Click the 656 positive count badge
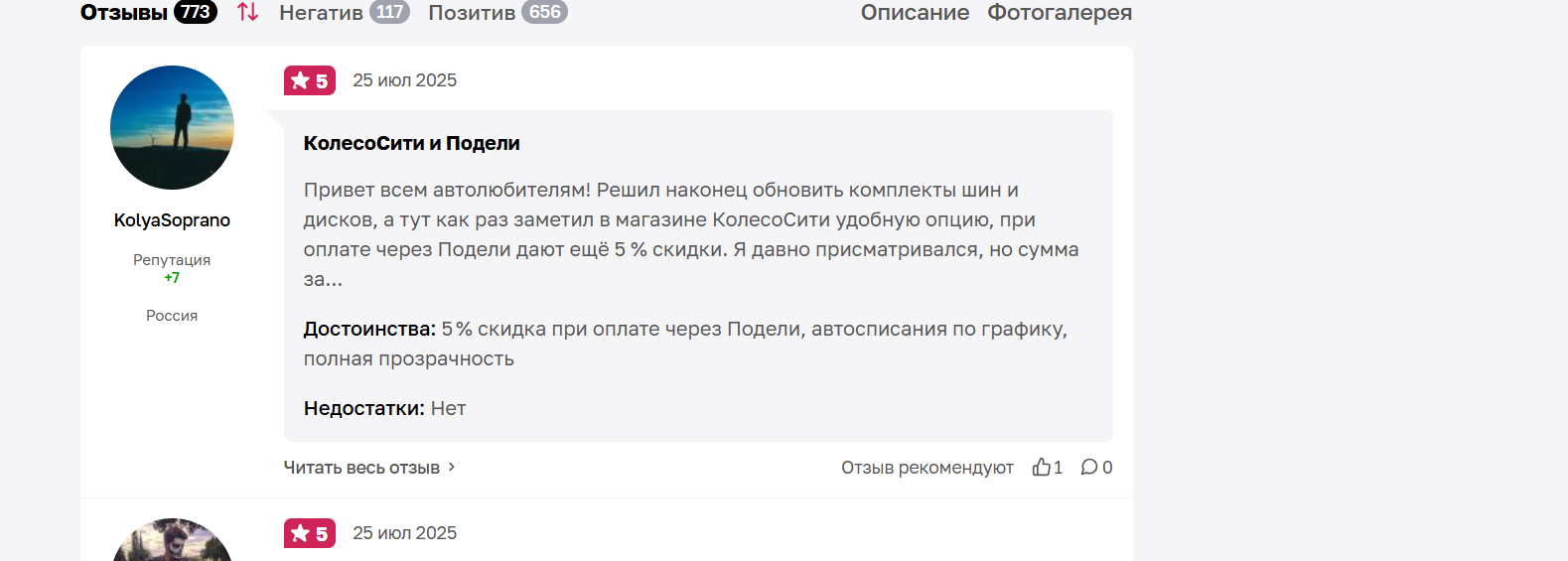The width and height of the screenshot is (1568, 561). click(x=544, y=12)
